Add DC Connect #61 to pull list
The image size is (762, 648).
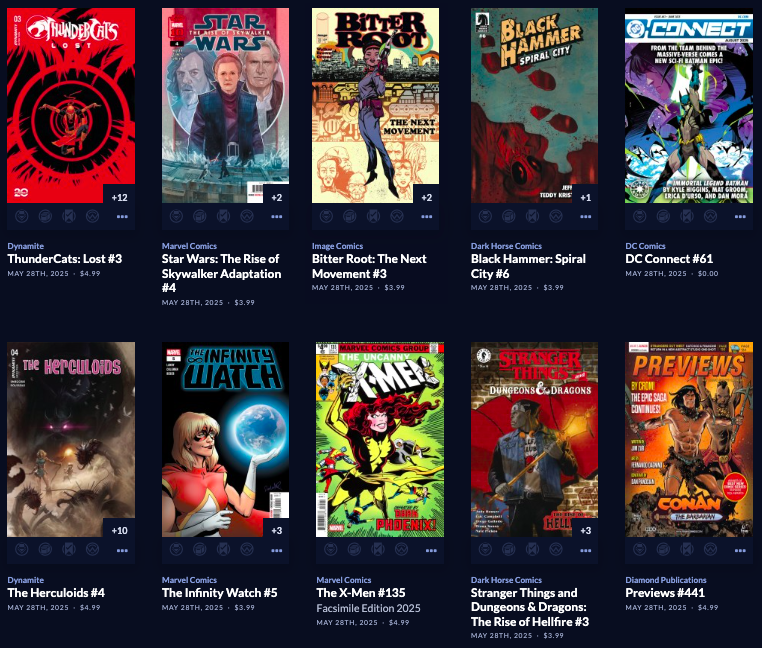[x=640, y=216]
